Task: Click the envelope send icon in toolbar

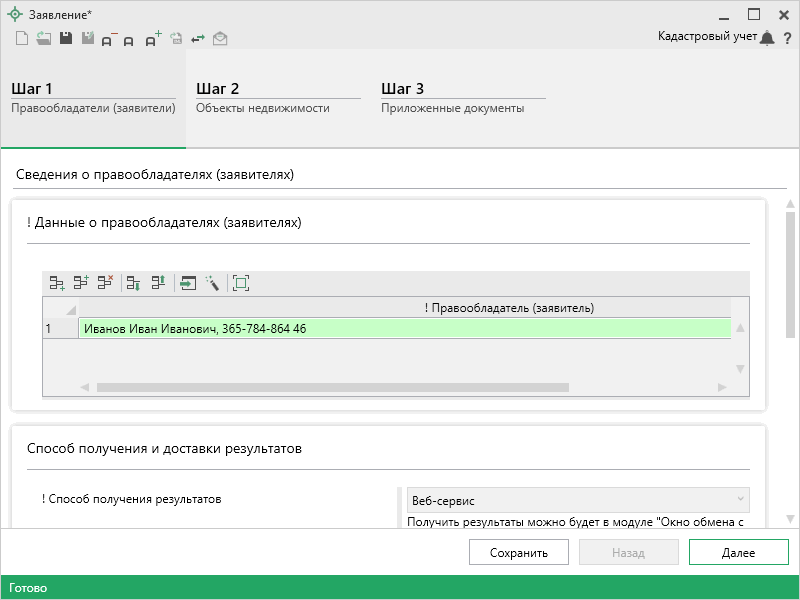Action: (x=220, y=39)
